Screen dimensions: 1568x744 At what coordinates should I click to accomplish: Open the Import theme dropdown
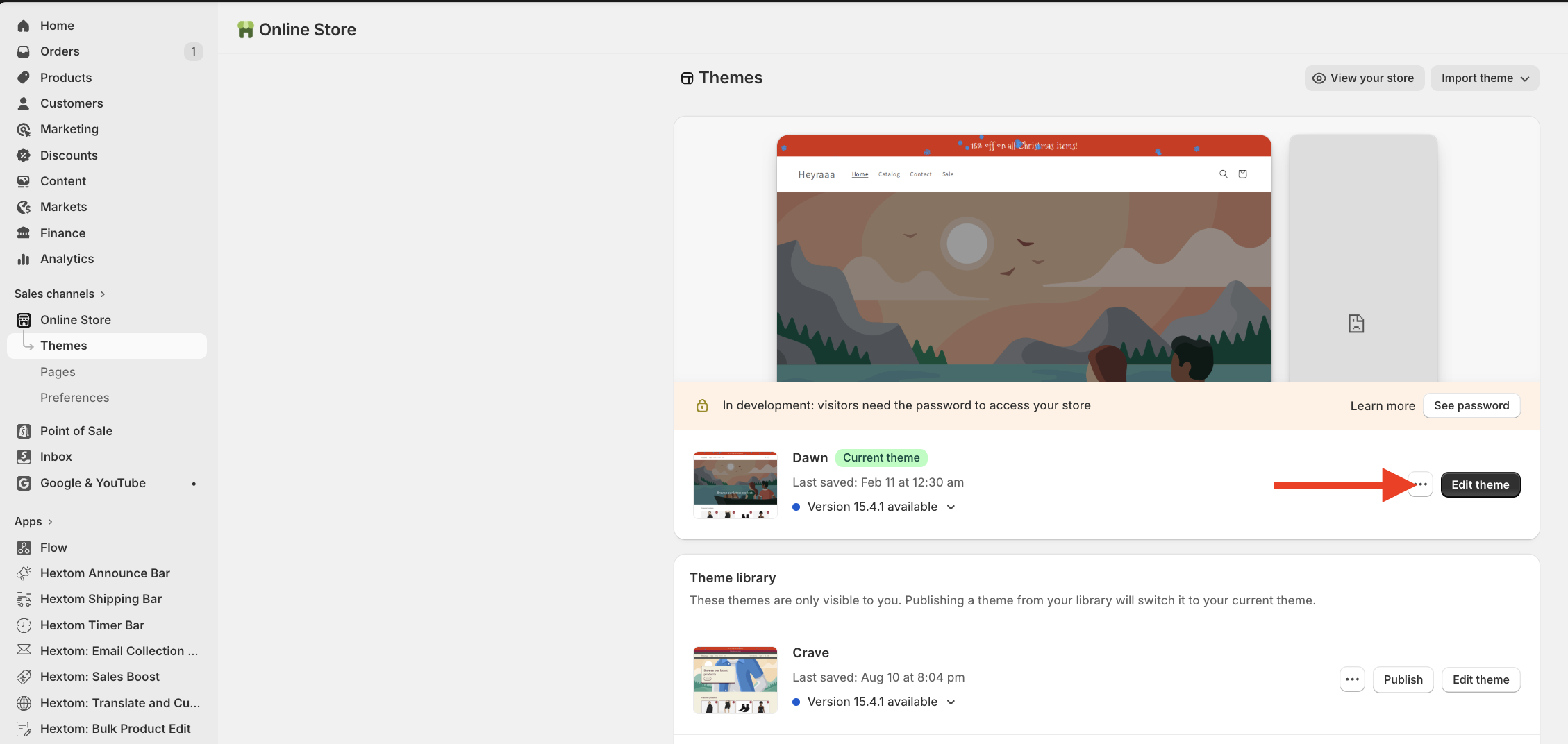pyautogui.click(x=1485, y=78)
